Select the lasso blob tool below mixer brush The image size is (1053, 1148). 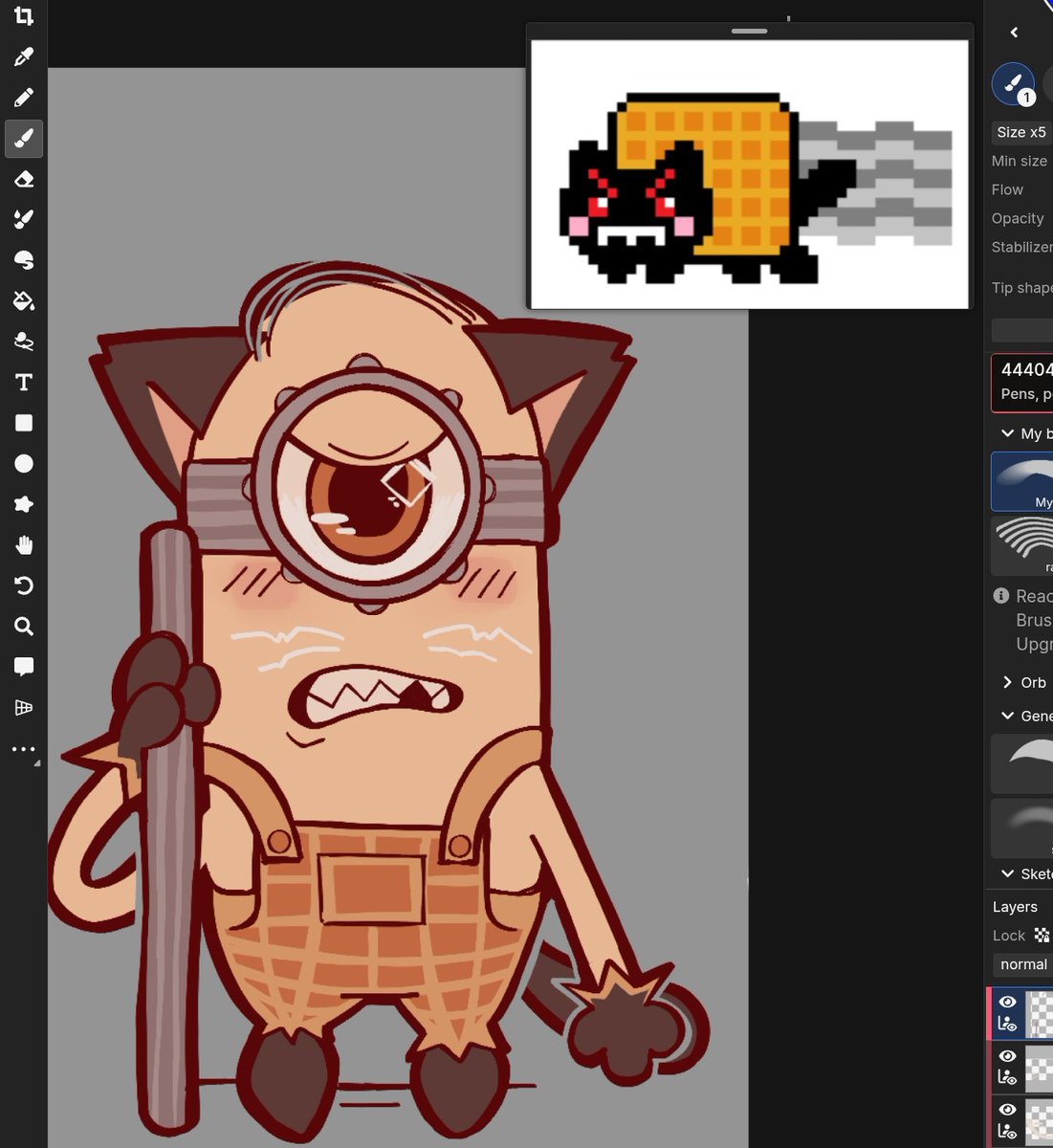click(24, 260)
